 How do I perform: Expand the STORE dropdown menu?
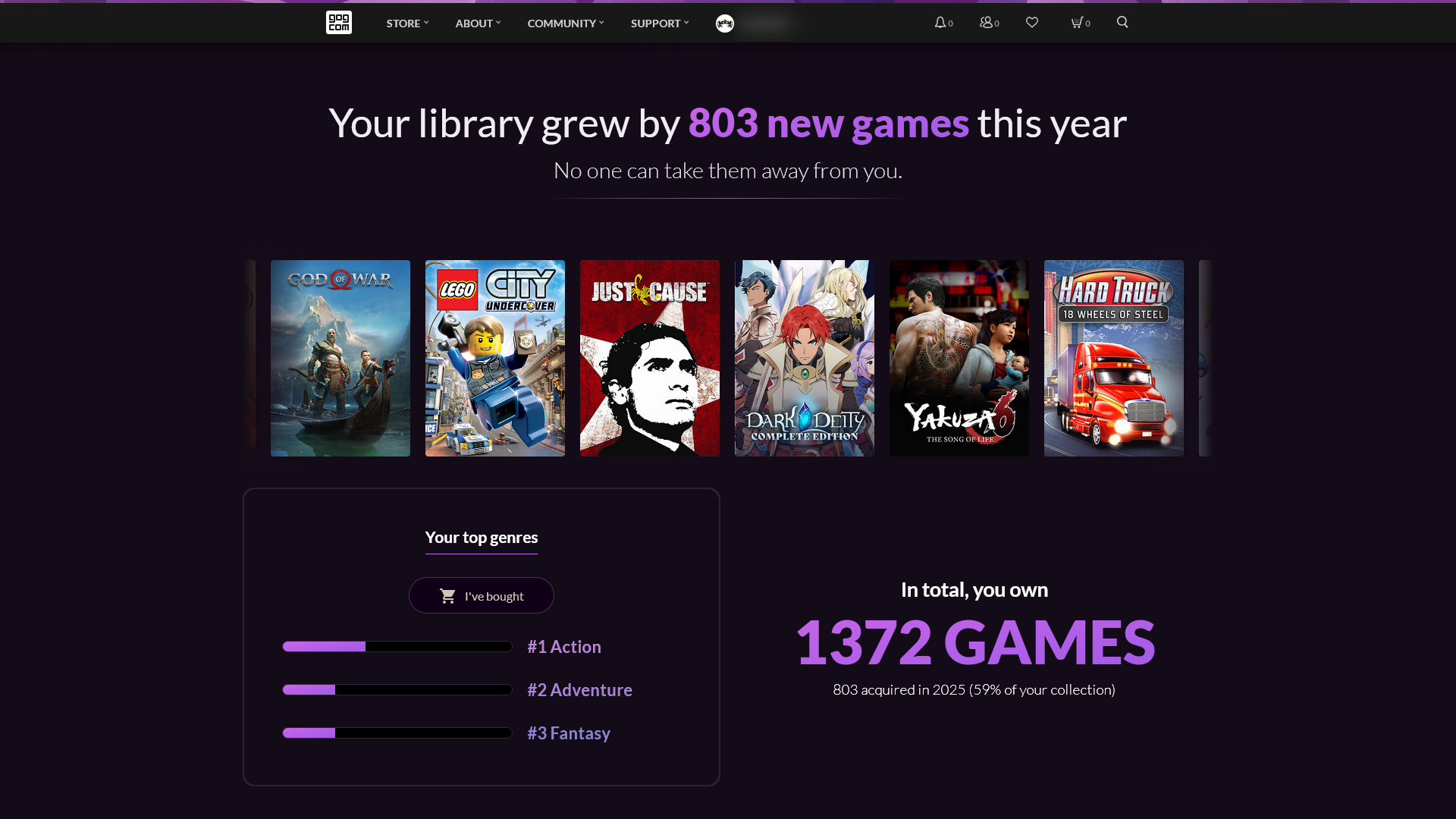(407, 24)
